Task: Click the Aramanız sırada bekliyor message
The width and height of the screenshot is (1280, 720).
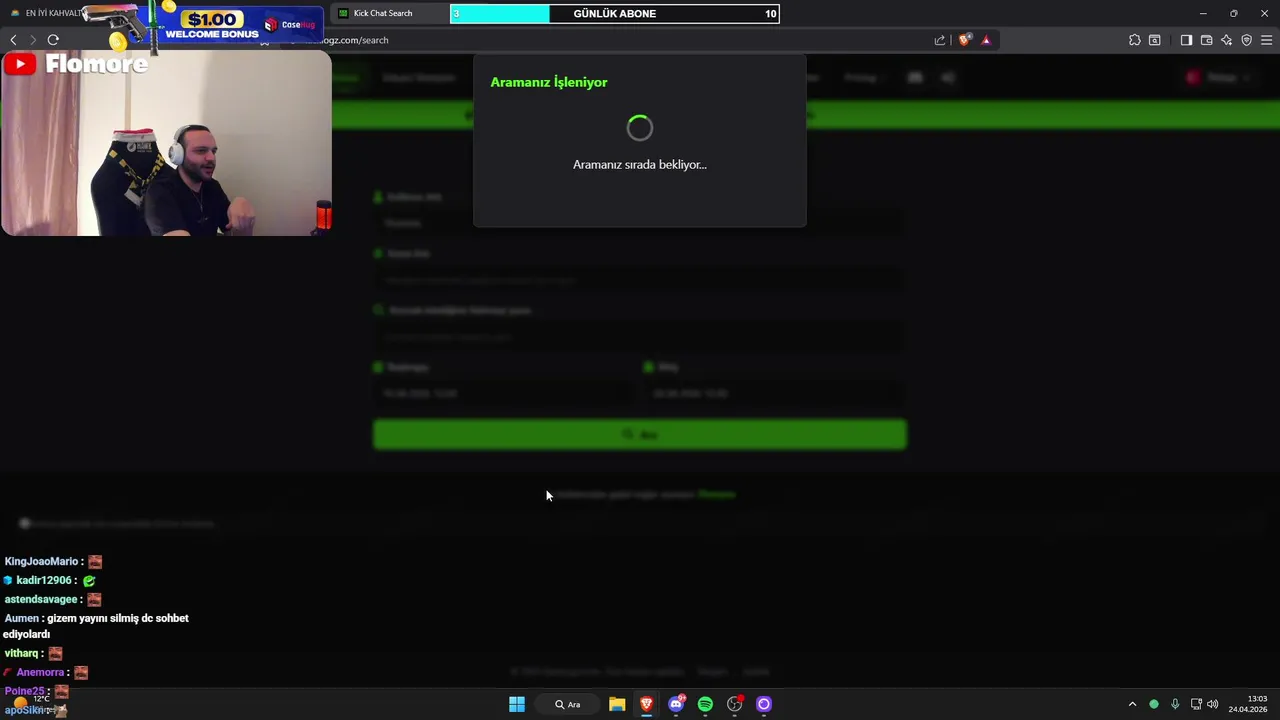Action: click(640, 164)
